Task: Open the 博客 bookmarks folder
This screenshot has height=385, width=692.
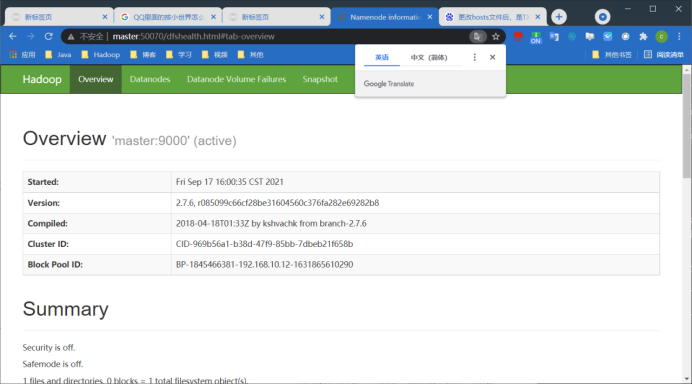Action: coord(143,55)
